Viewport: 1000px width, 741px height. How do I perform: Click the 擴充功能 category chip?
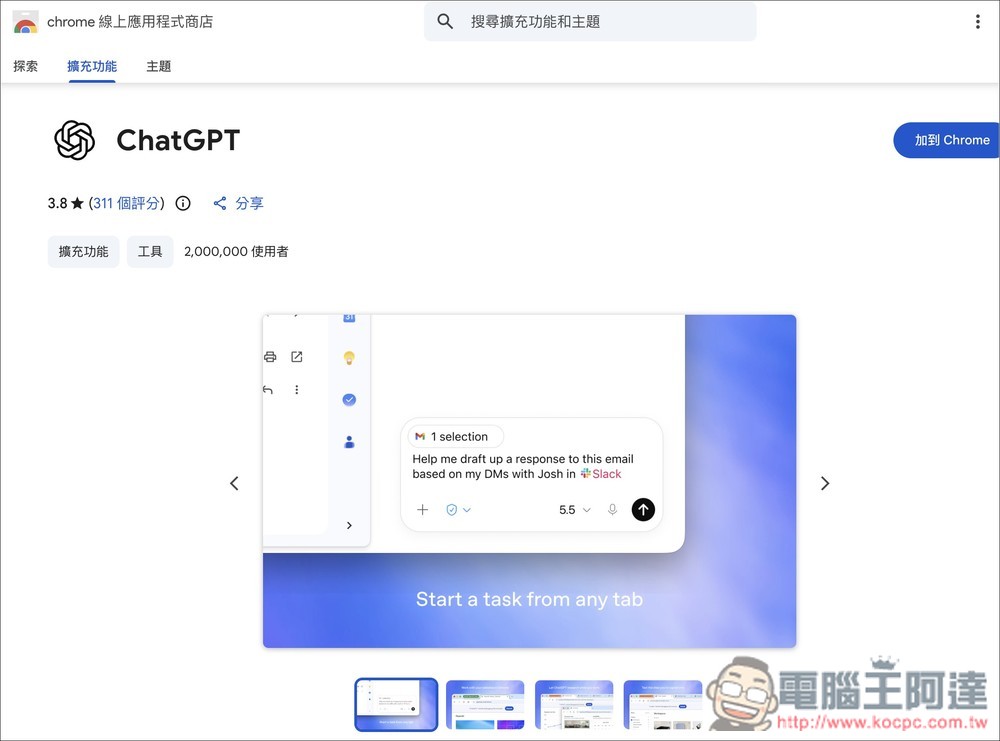click(x=84, y=252)
